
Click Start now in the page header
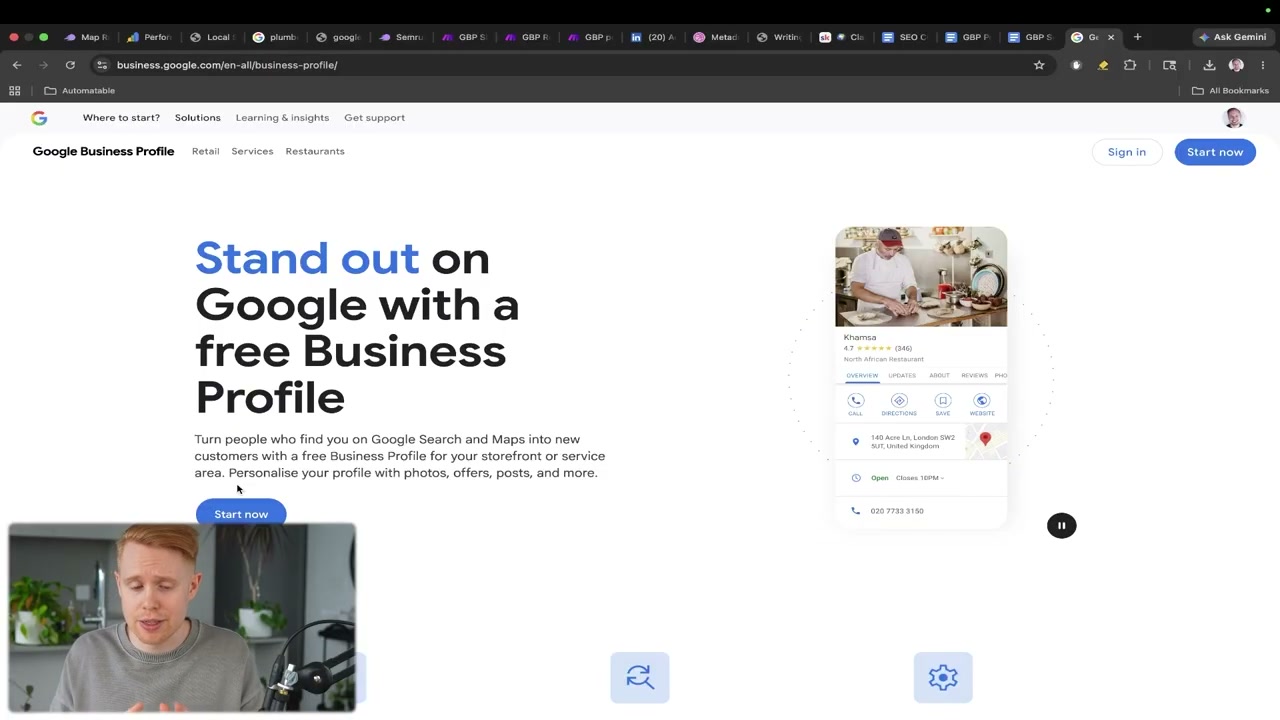pos(1215,152)
